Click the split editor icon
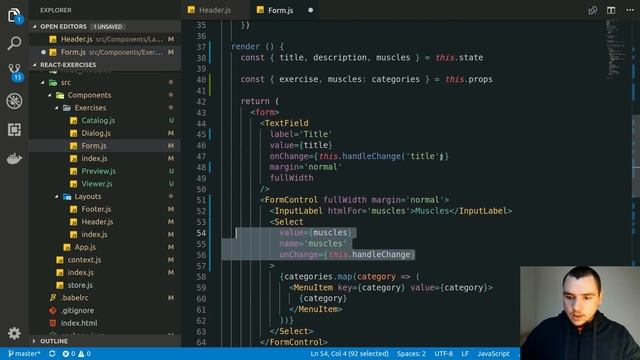Viewport: 640px width, 360px height. pos(611,10)
